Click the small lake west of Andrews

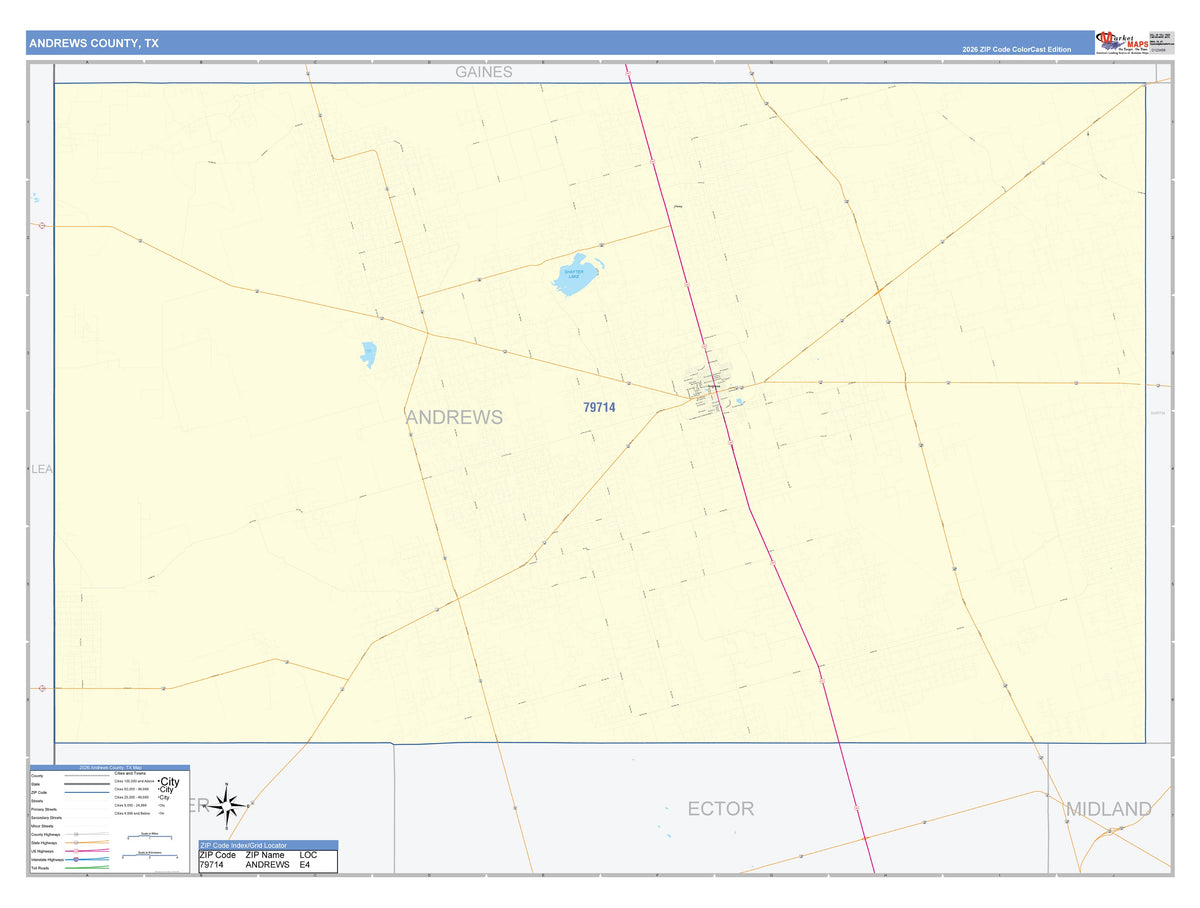pyautogui.click(x=369, y=354)
